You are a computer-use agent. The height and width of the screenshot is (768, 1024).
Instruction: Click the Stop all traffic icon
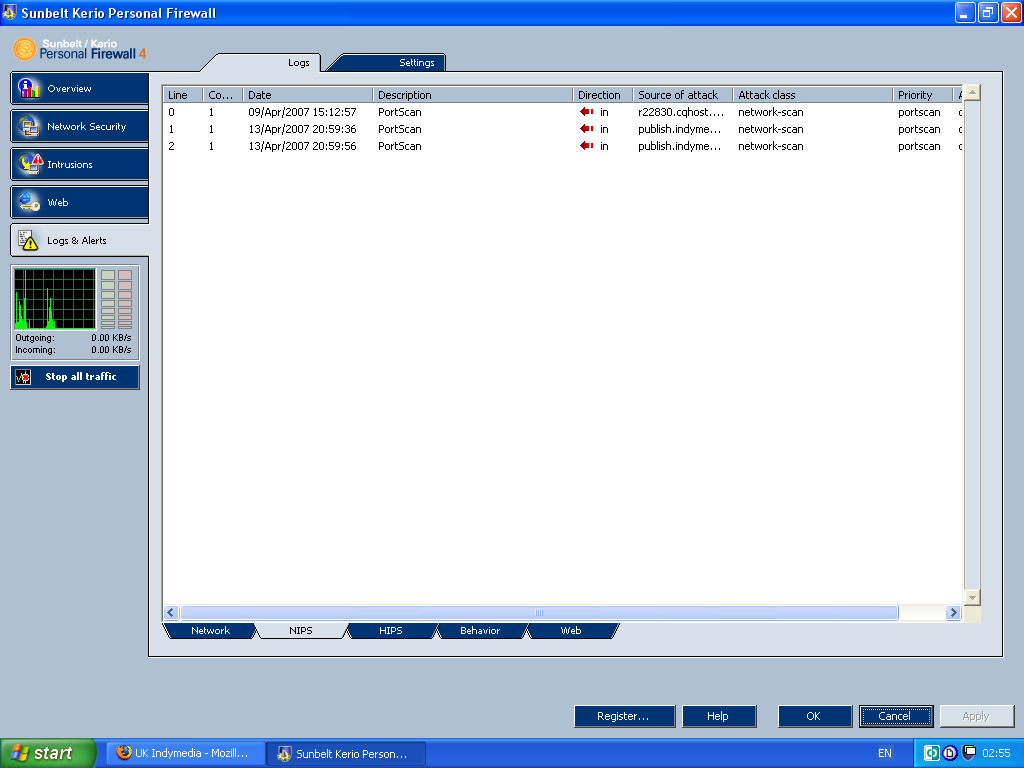tap(24, 377)
